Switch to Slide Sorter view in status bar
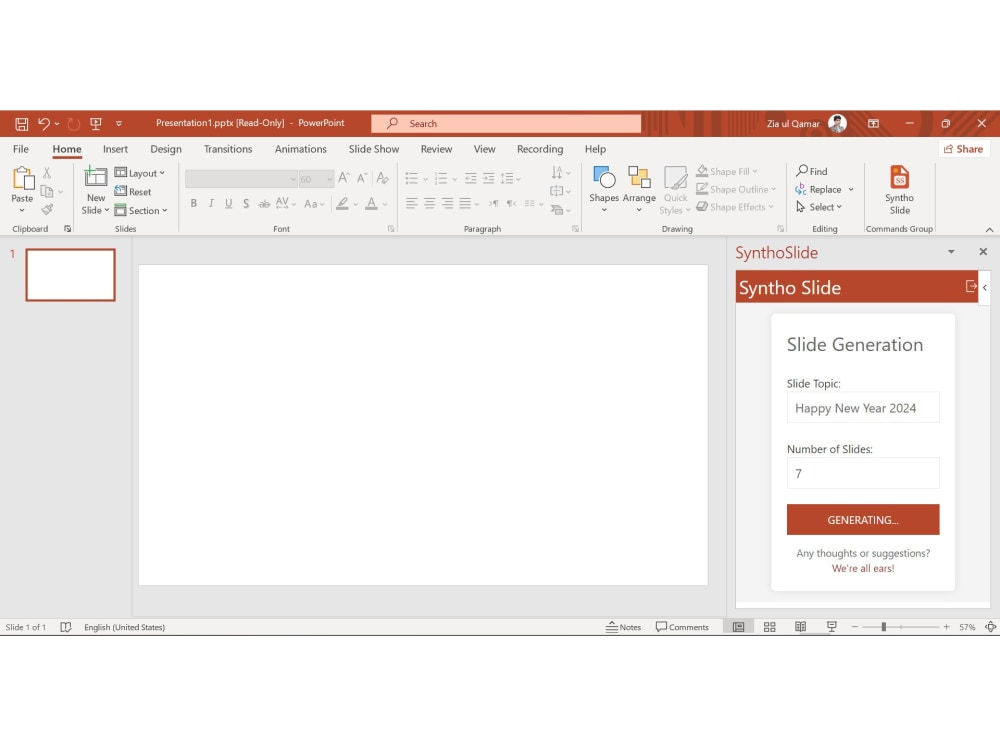This screenshot has width=1000, height=750. [x=769, y=626]
